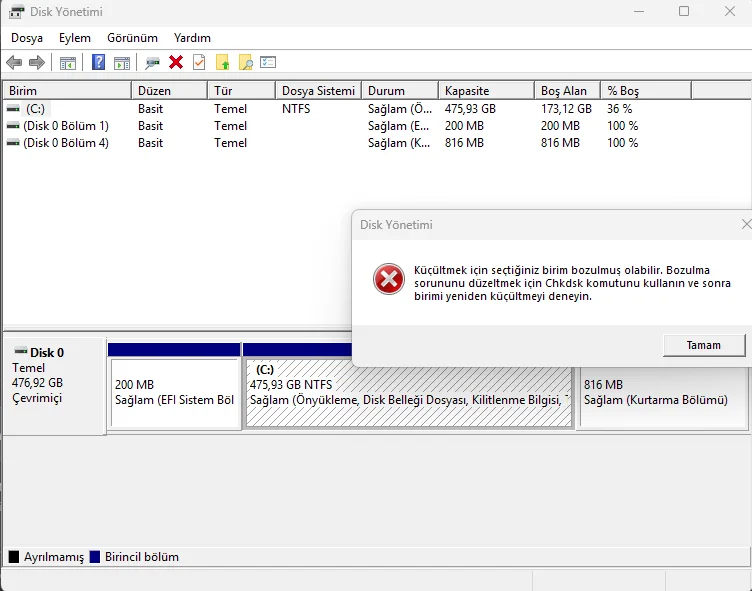Click Sağlam (K... status of Bölüm 4 row

click(399, 143)
